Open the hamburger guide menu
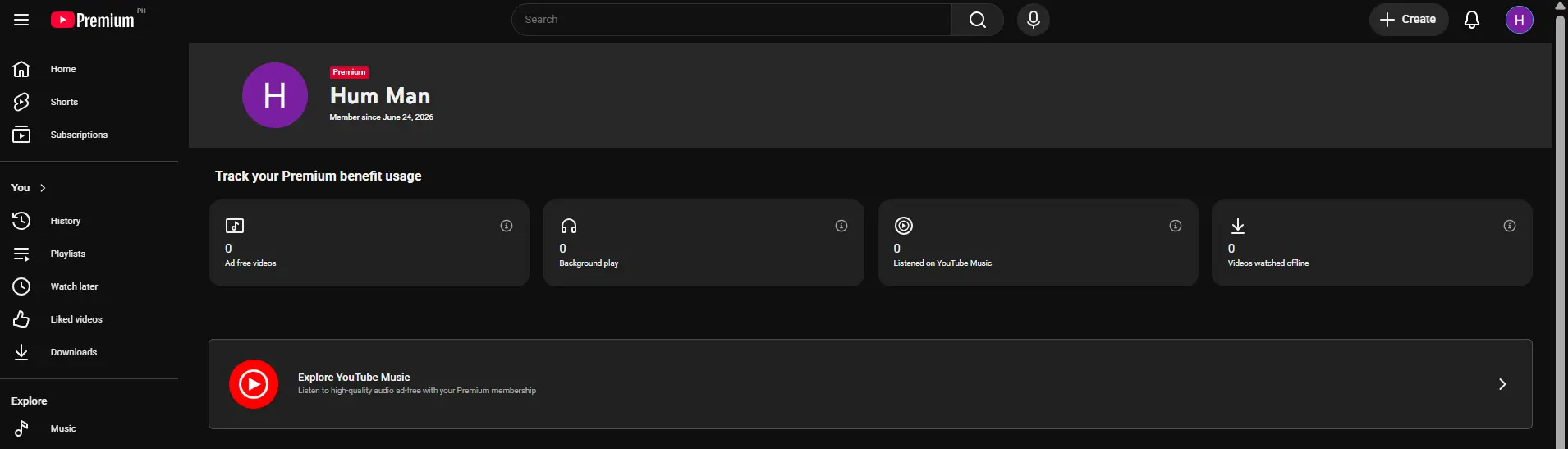This screenshot has width=1568, height=449. (x=21, y=20)
